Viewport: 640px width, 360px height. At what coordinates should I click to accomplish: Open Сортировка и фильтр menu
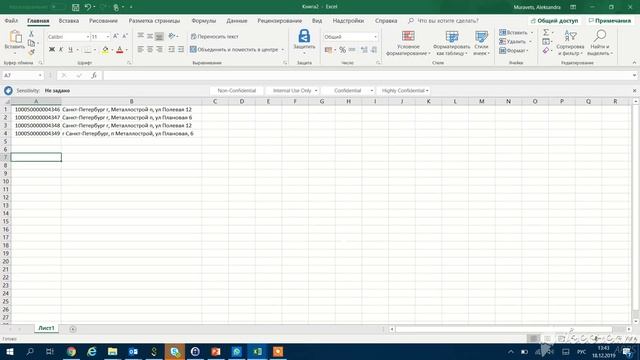570,43
